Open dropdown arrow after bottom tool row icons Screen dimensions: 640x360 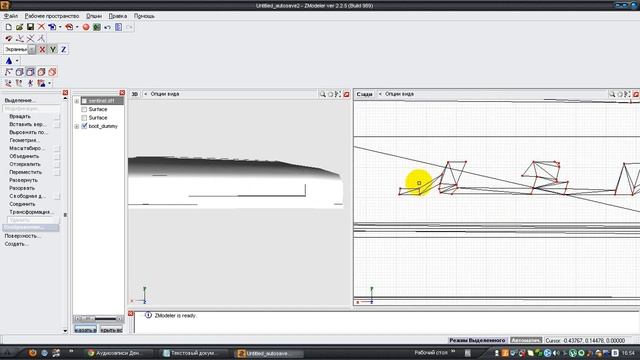[x=49, y=83]
